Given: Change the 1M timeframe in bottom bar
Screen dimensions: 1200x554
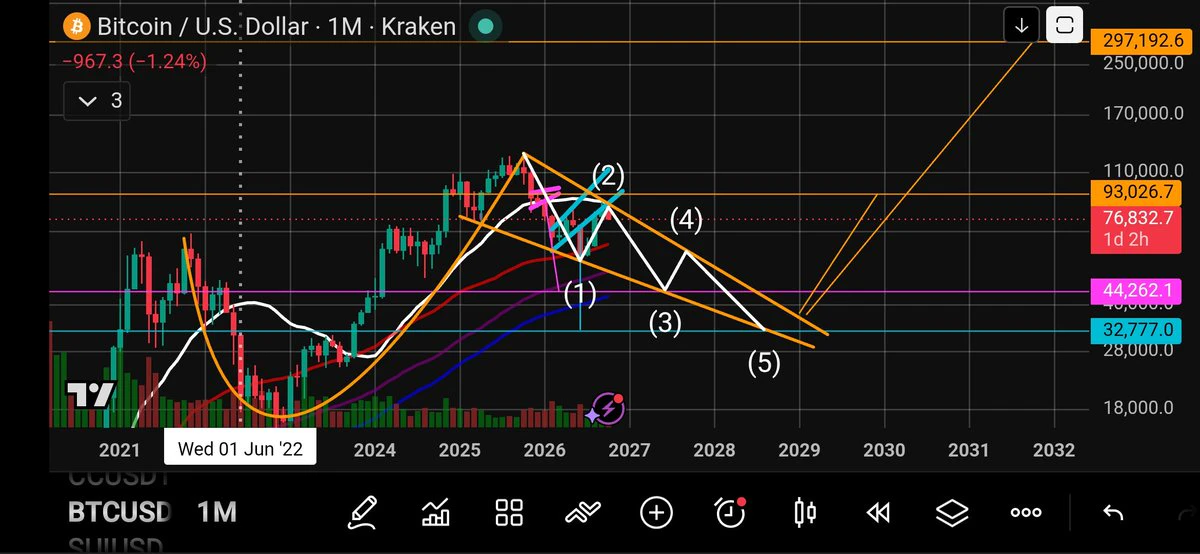Looking at the screenshot, I should pyautogui.click(x=216, y=513).
